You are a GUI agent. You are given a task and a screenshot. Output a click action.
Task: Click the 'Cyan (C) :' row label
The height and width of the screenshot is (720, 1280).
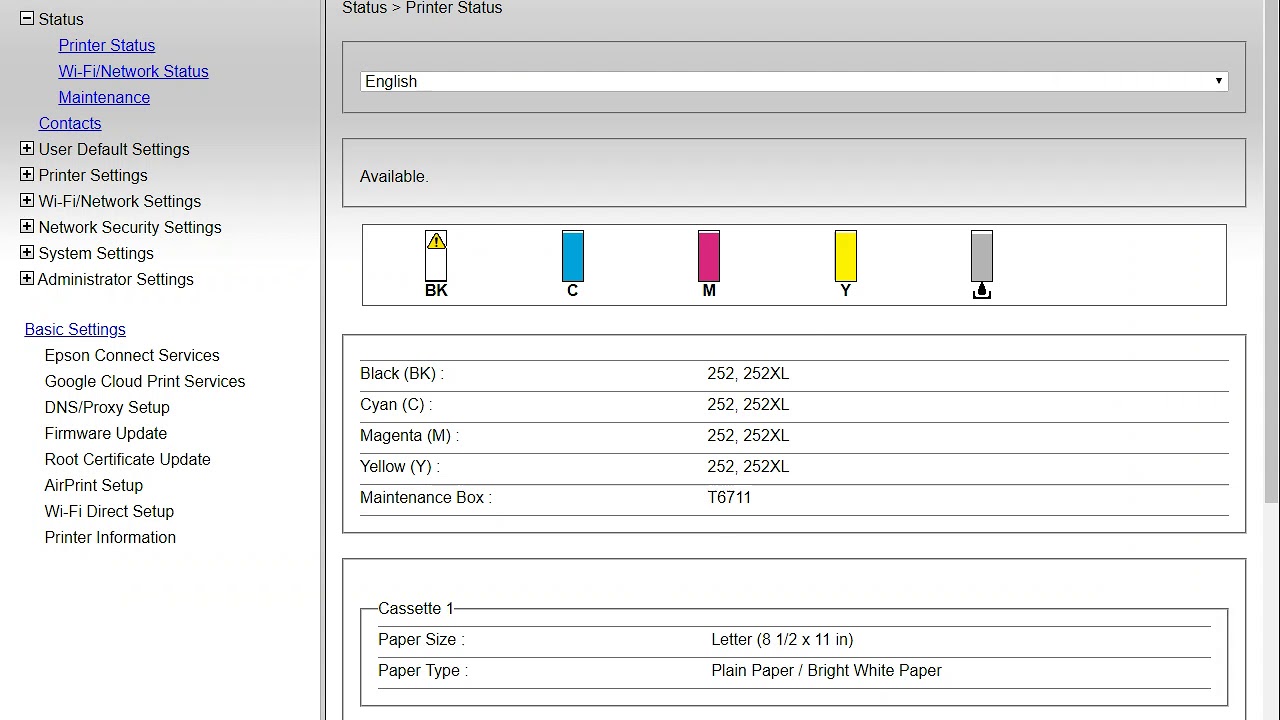(396, 404)
